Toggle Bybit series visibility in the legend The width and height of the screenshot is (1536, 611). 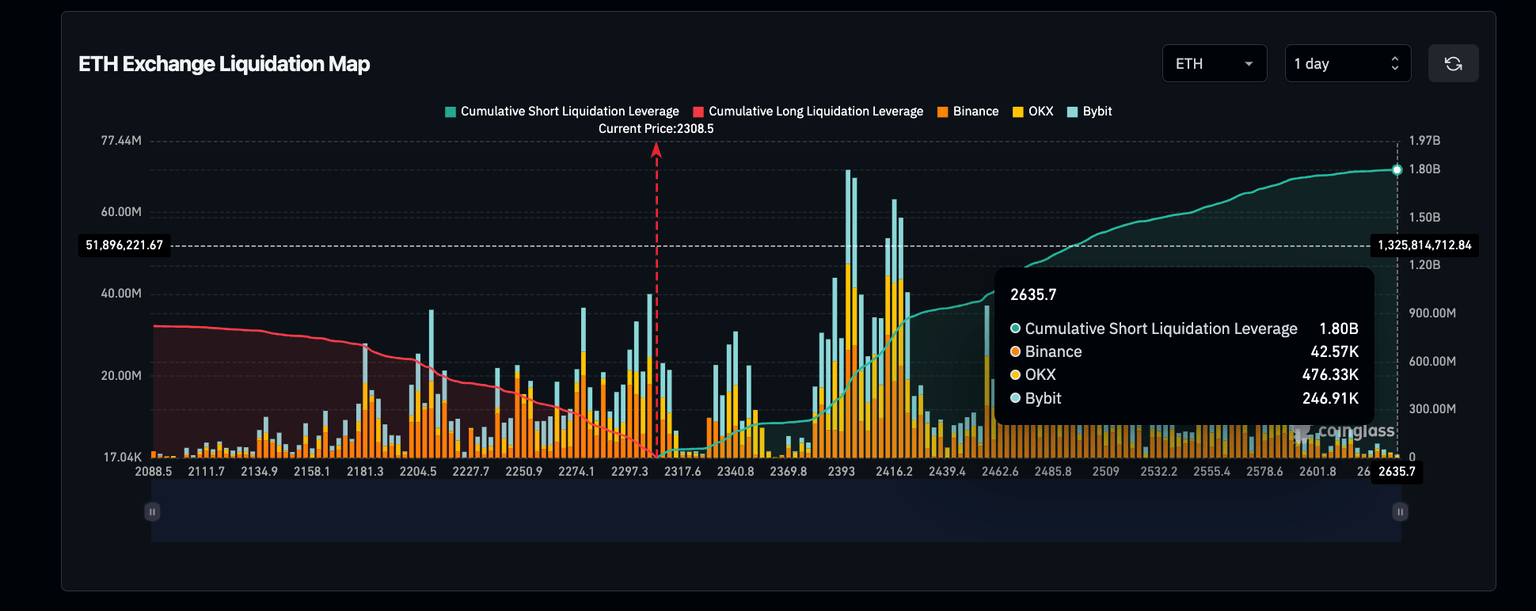coord(1089,111)
